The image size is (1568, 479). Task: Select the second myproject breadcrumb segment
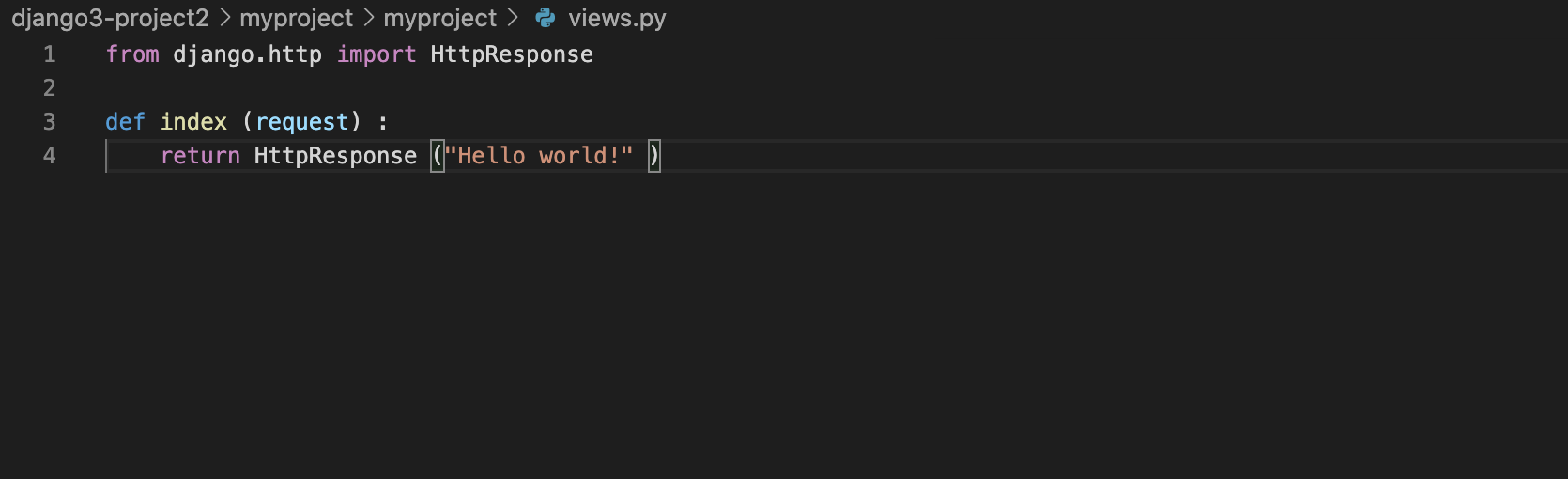pyautogui.click(x=440, y=18)
